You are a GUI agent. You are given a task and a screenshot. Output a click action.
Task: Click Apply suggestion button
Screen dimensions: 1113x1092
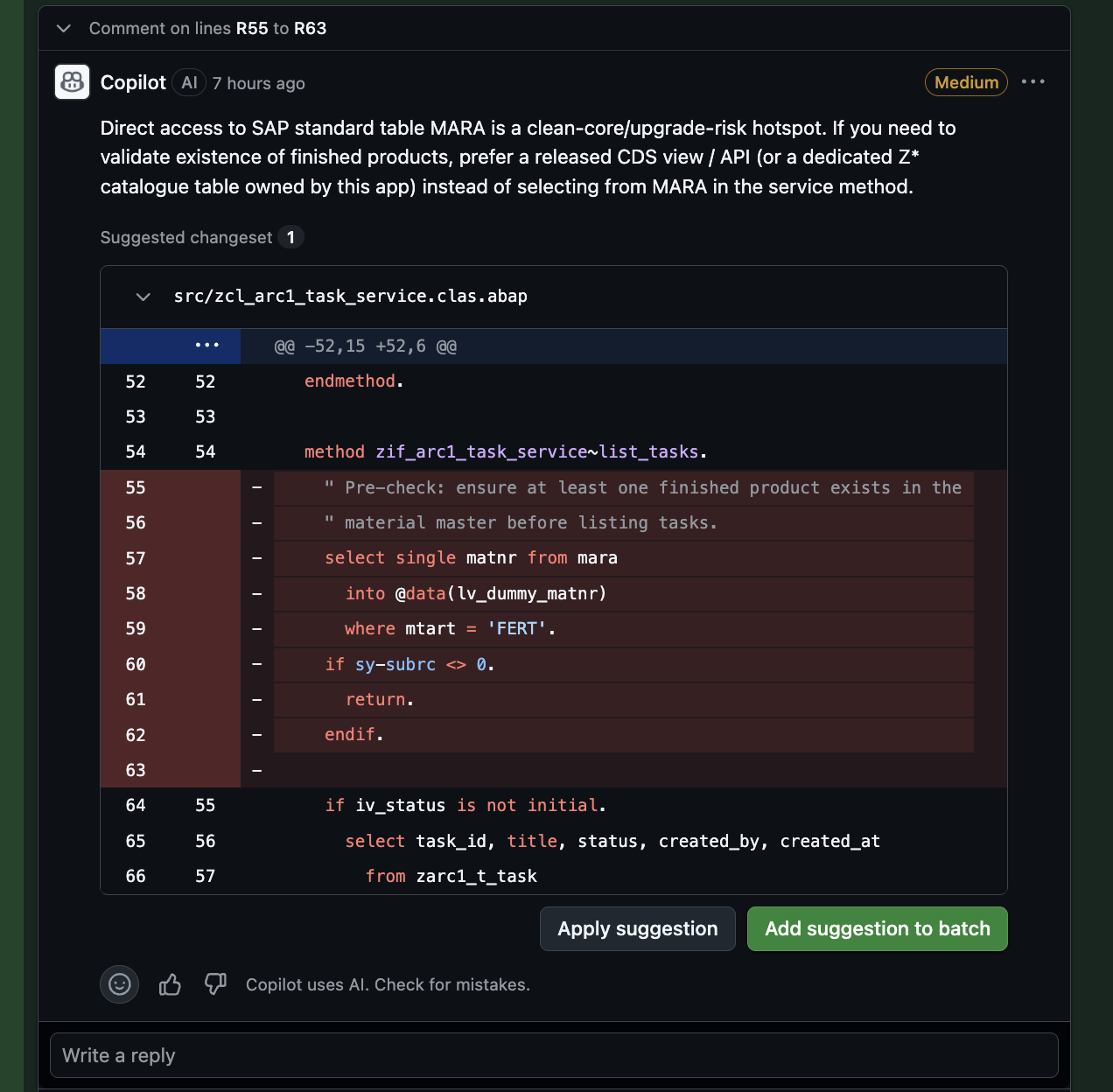tap(638, 928)
